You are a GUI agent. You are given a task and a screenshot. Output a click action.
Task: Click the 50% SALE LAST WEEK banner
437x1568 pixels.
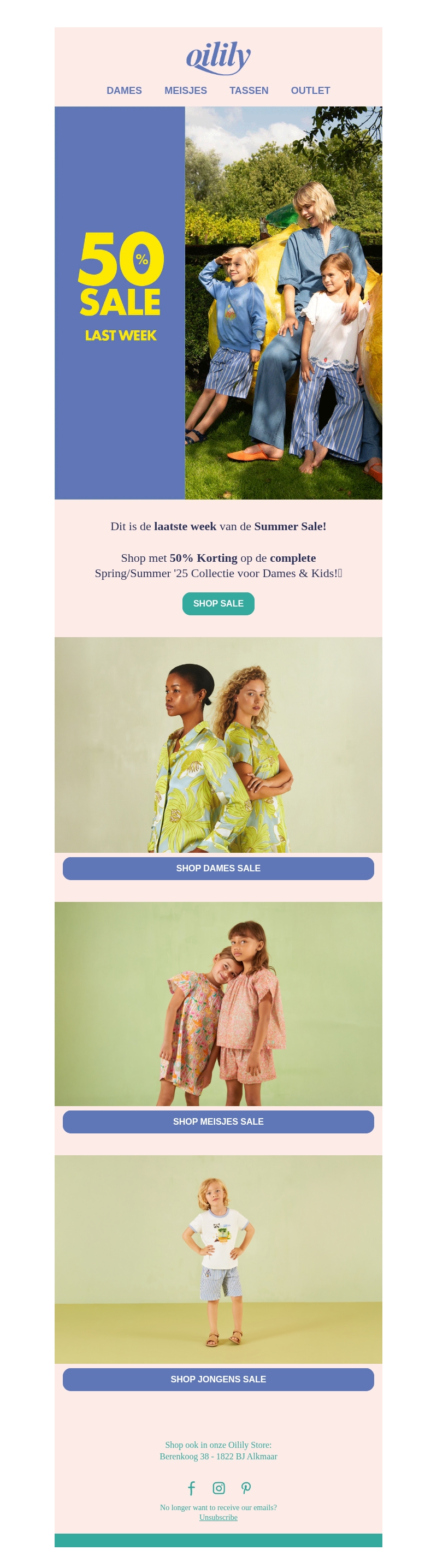(120, 303)
